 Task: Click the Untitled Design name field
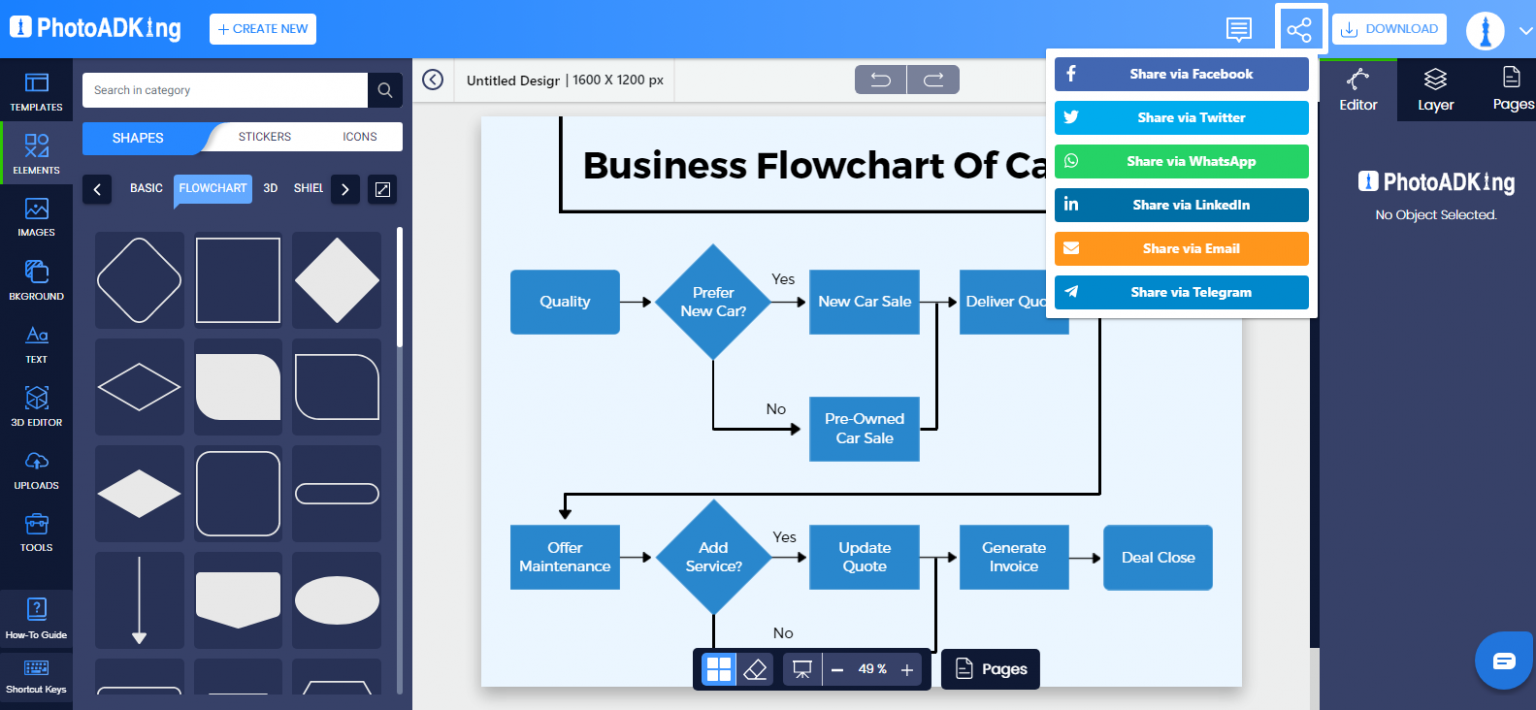pos(512,80)
